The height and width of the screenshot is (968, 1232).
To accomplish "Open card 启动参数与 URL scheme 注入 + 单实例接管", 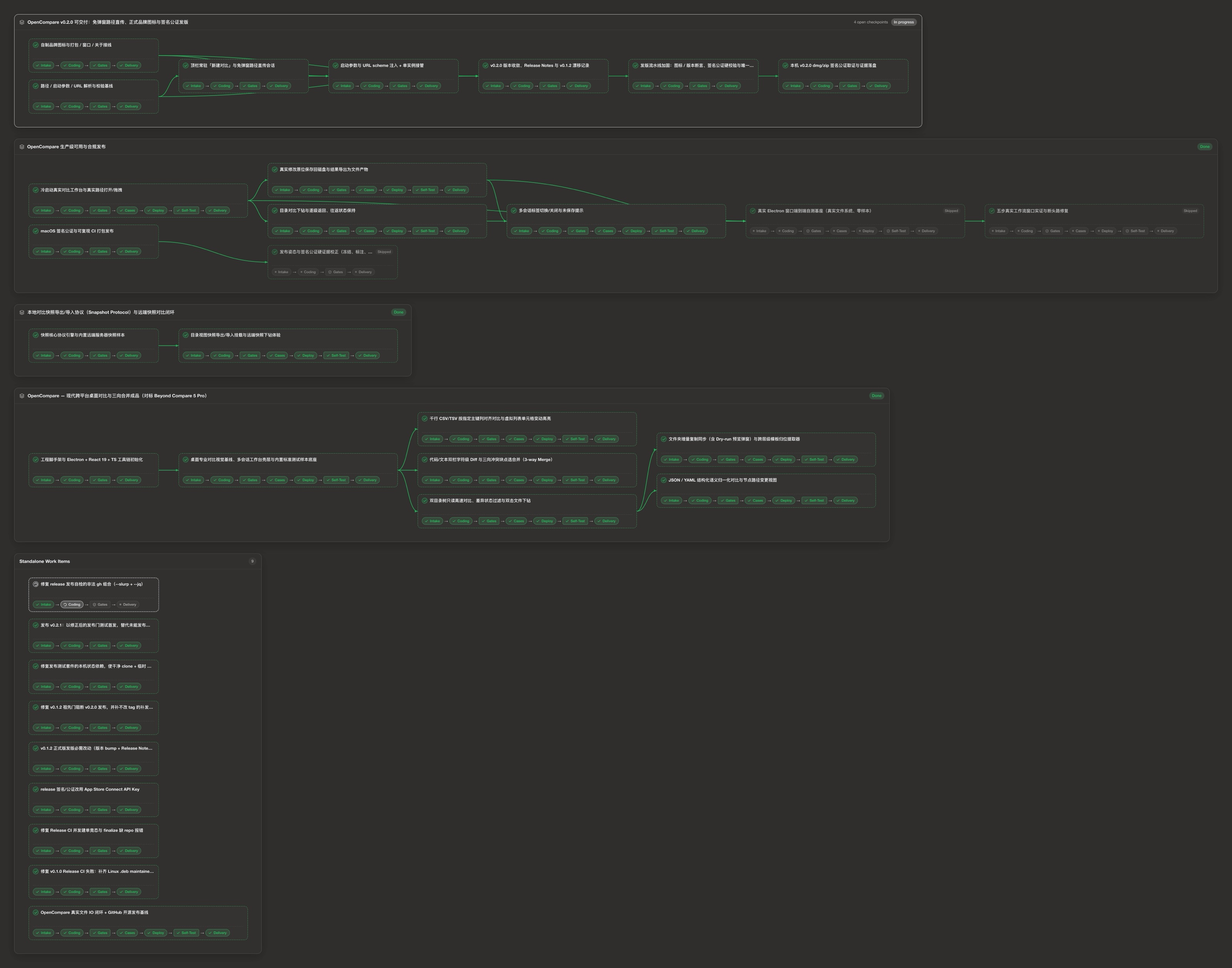I will coord(393,76).
